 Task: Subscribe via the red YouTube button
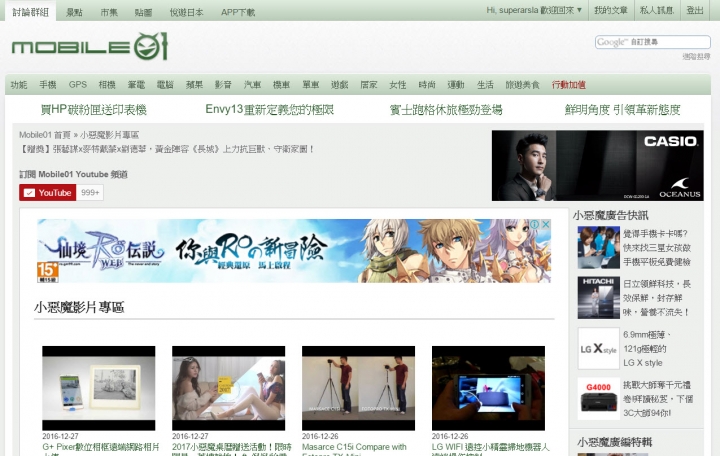(48, 193)
